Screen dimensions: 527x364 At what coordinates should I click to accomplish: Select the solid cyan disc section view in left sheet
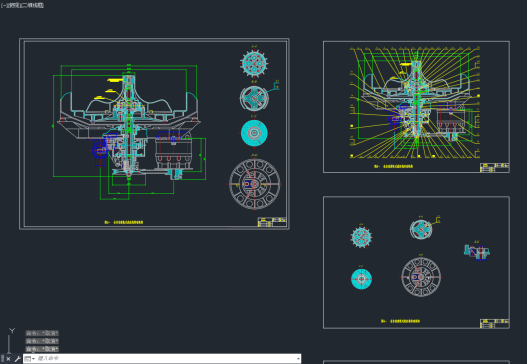254,133
